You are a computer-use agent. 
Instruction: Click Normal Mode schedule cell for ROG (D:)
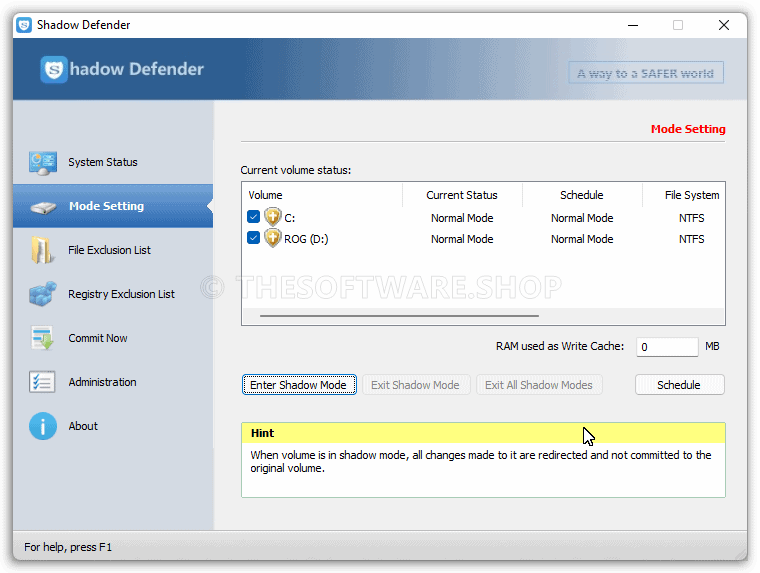coord(582,239)
